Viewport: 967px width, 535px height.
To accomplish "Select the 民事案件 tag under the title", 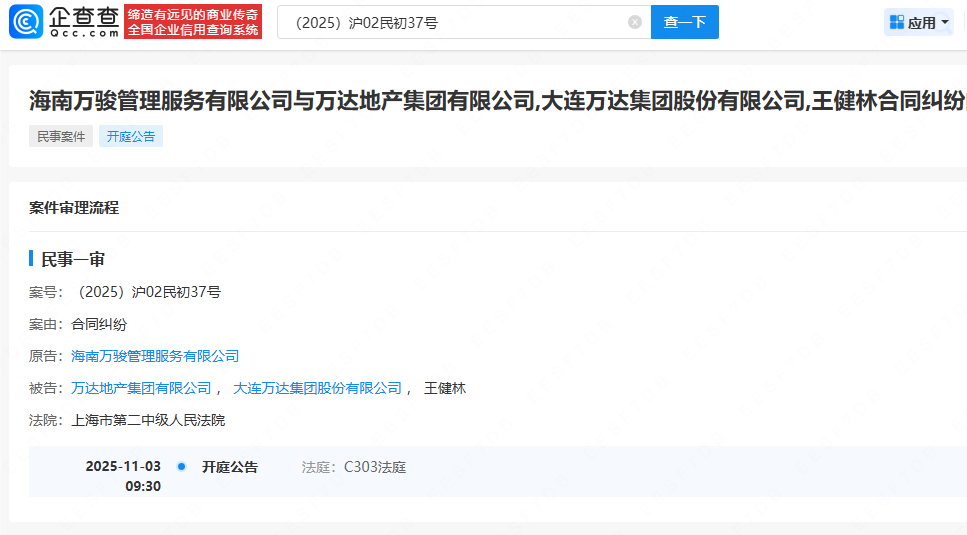I will [61, 137].
